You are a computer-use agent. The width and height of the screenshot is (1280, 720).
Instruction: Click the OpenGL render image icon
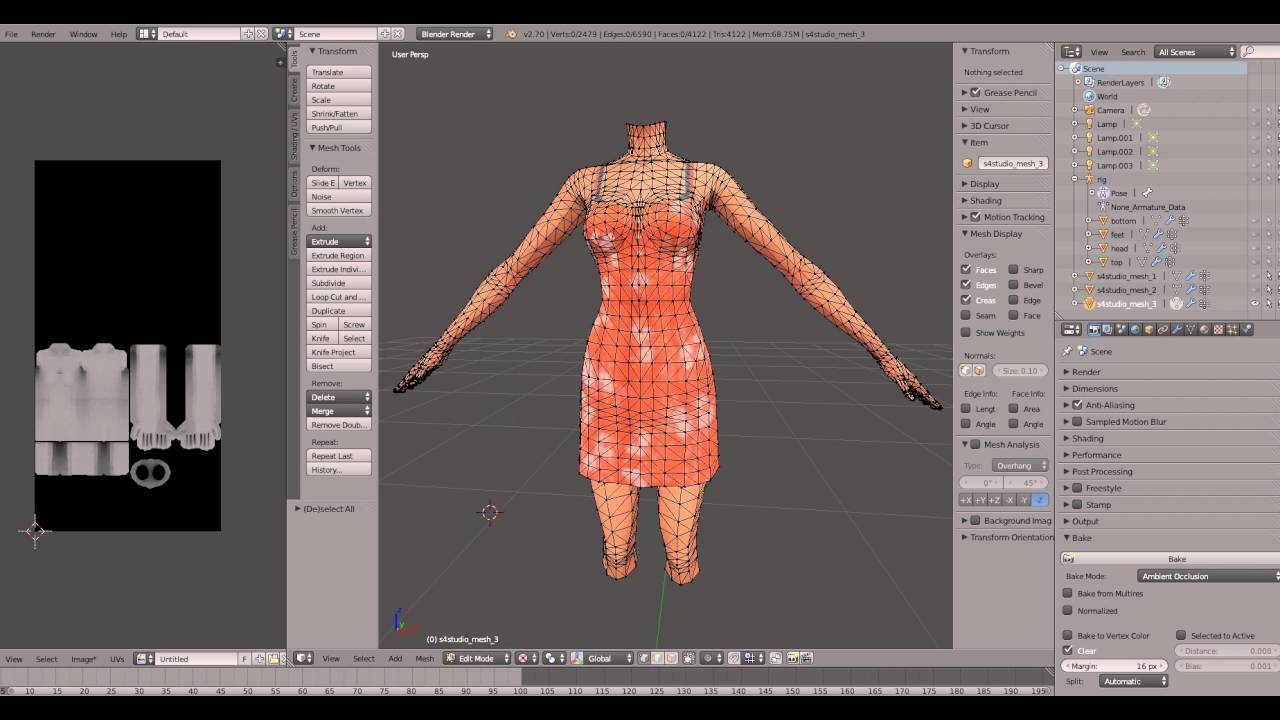791,658
